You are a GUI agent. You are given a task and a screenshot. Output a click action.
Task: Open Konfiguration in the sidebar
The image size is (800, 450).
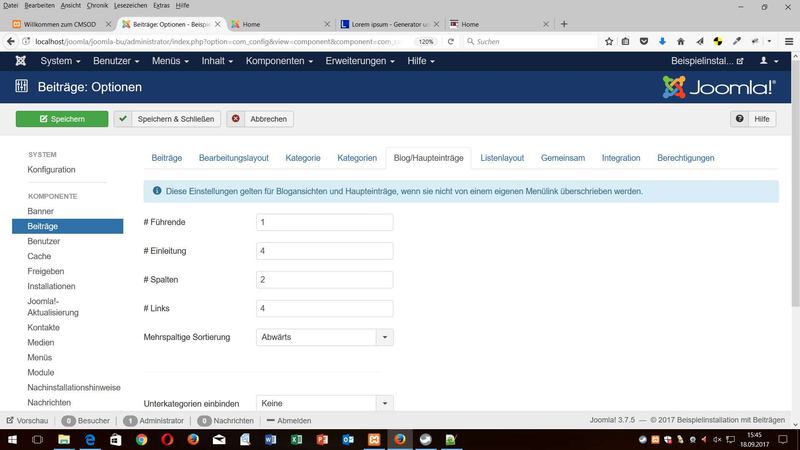(52, 169)
